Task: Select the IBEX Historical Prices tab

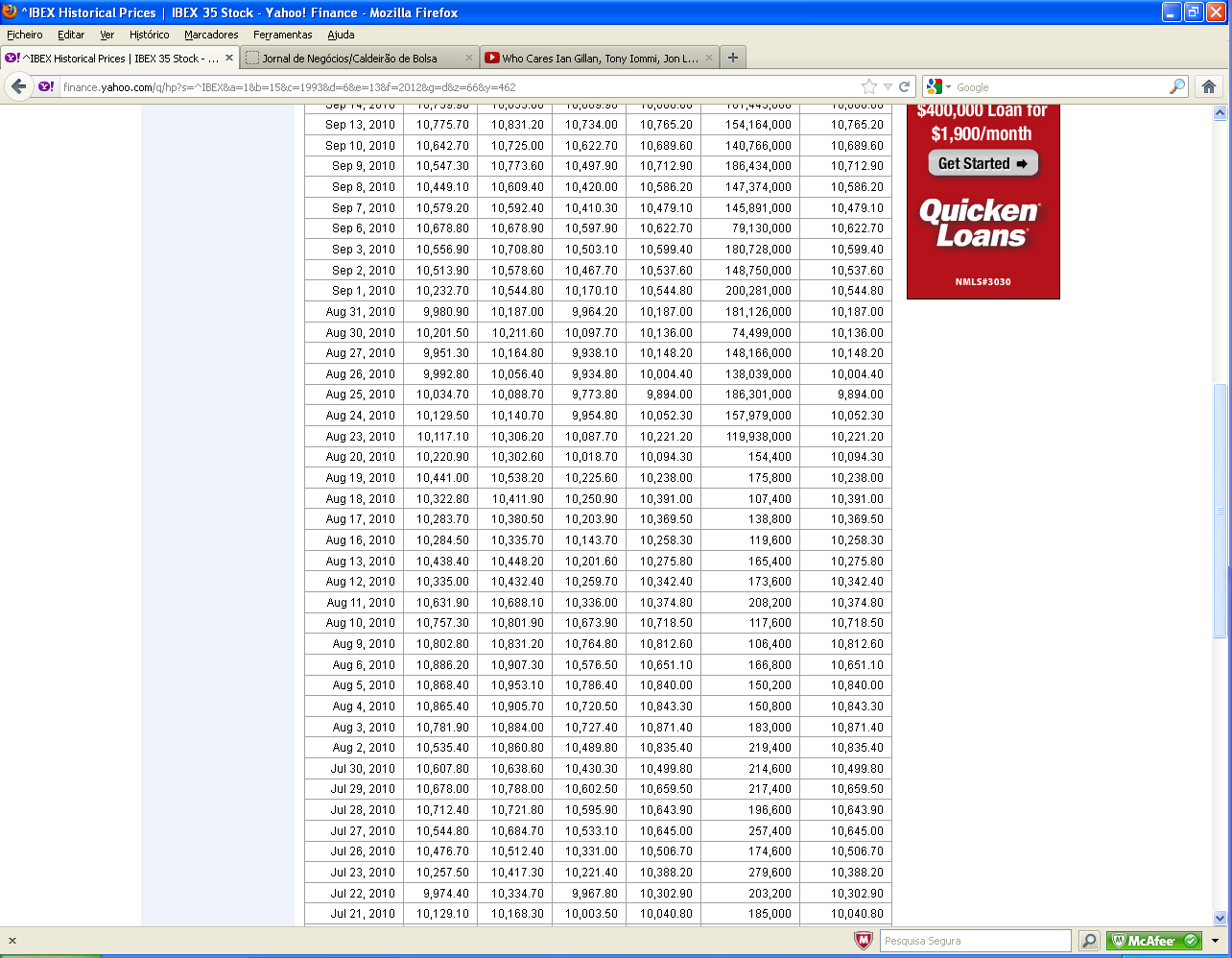Action: [119, 58]
